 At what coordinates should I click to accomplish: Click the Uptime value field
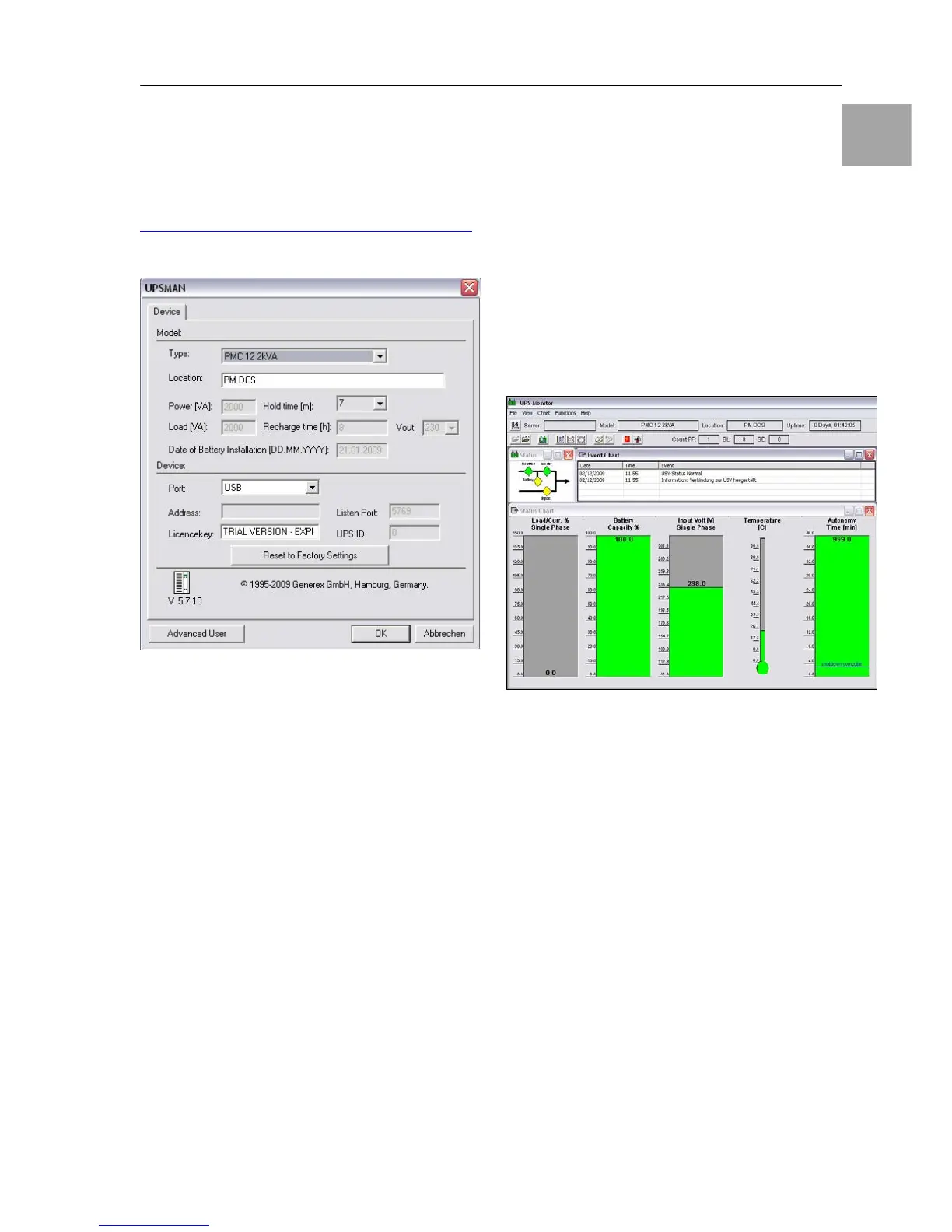[x=835, y=425]
